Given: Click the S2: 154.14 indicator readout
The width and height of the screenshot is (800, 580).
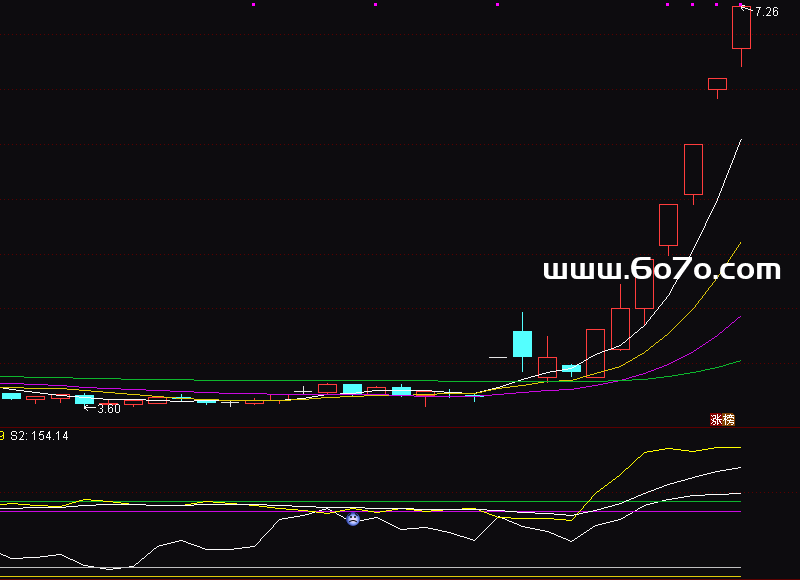Looking at the screenshot, I should (39, 436).
